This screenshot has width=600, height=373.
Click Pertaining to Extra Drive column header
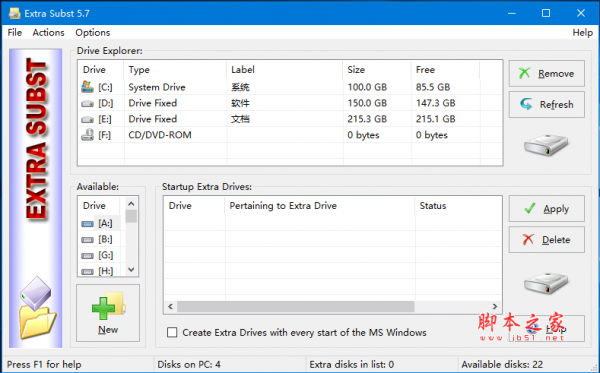click(x=320, y=206)
